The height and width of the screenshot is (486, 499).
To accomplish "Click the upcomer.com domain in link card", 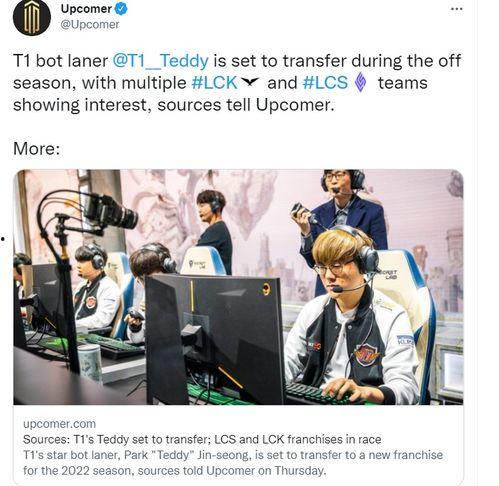I will click(59, 424).
